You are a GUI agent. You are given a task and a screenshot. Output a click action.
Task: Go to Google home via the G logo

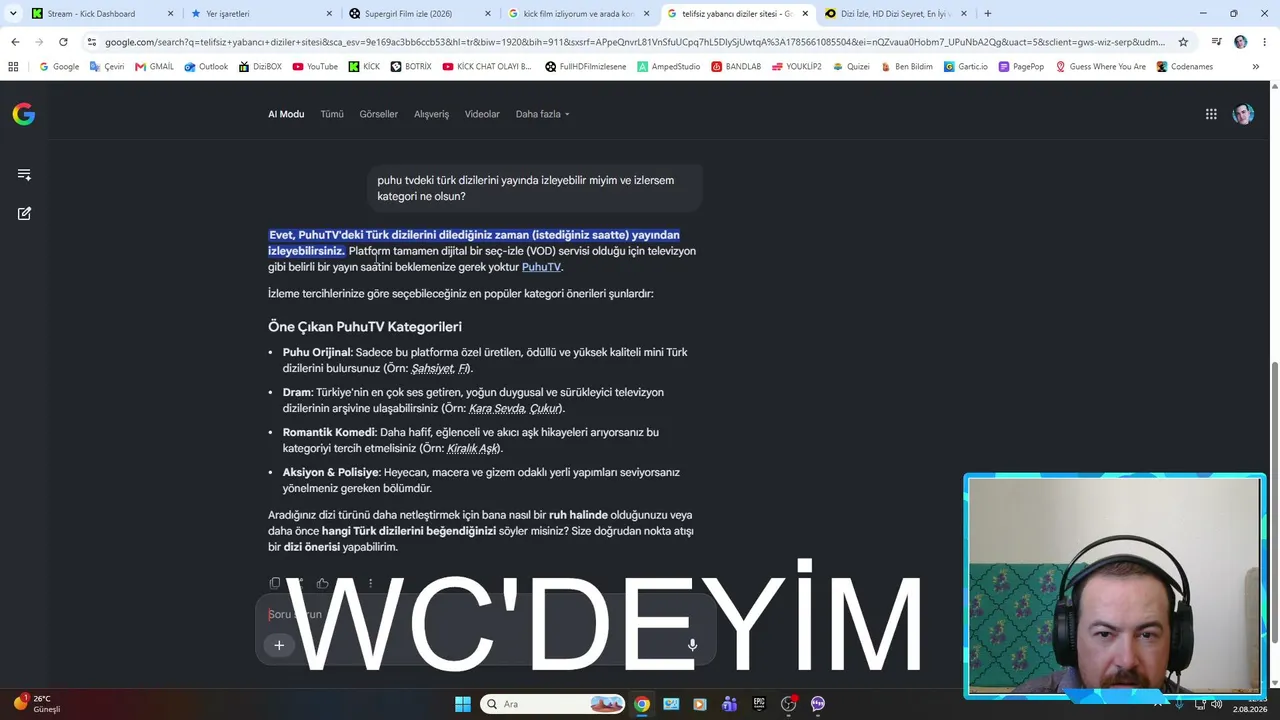pyautogui.click(x=24, y=114)
